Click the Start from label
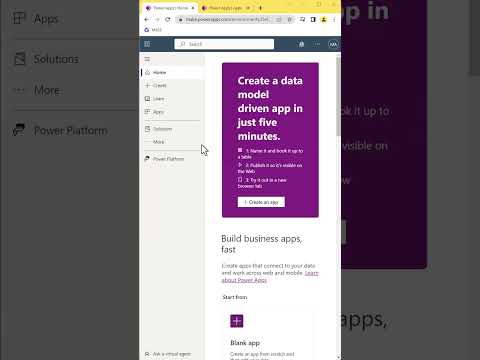 click(235, 297)
